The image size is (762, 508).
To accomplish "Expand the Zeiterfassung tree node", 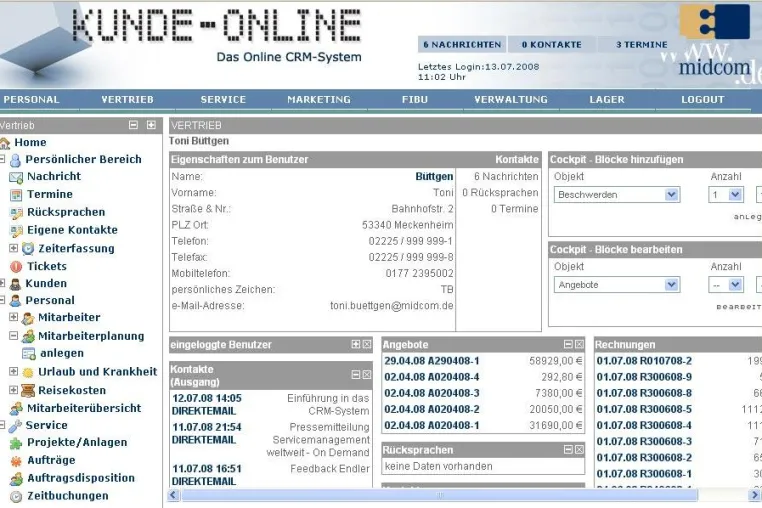I will (14, 248).
